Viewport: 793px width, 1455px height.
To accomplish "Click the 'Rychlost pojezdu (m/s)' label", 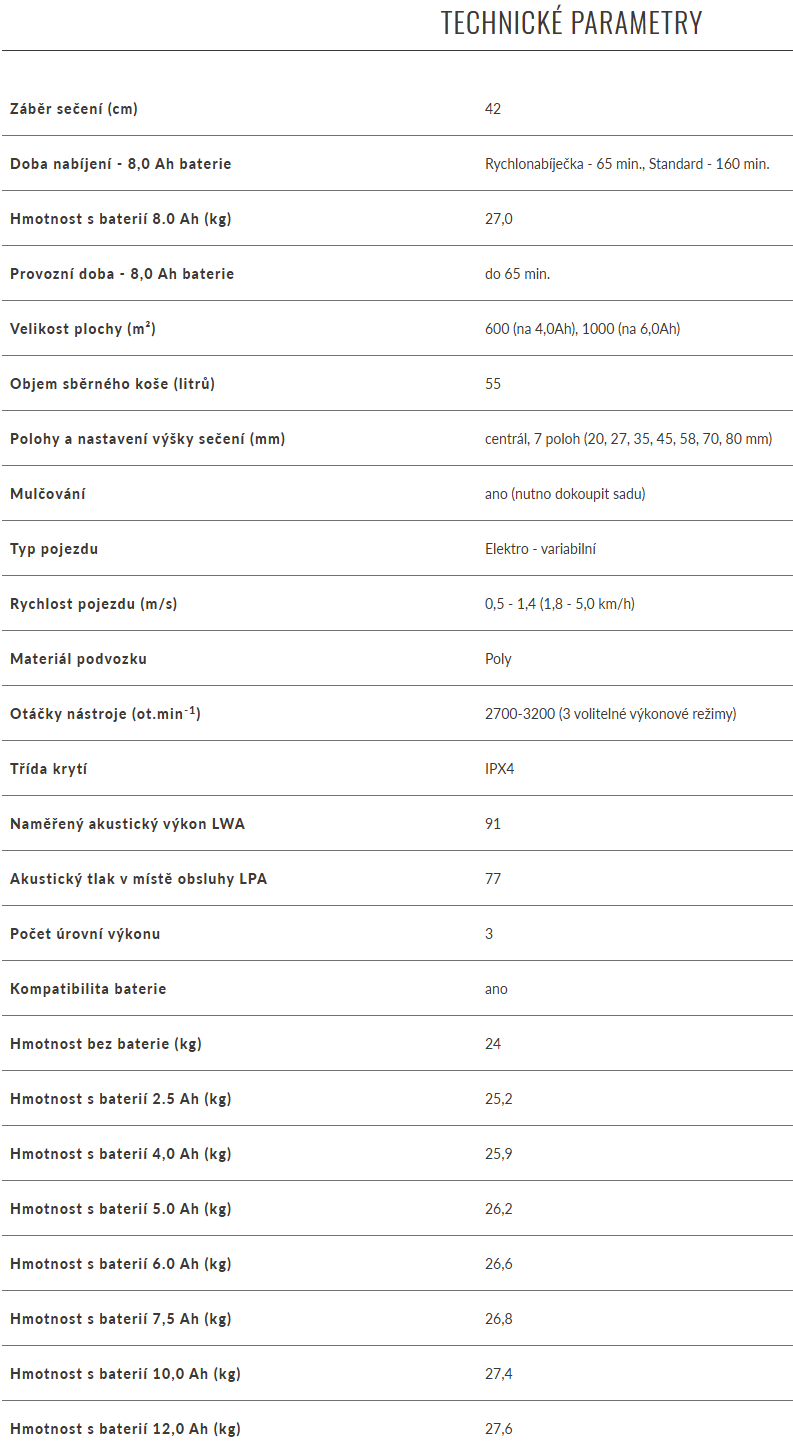I will tap(94, 604).
